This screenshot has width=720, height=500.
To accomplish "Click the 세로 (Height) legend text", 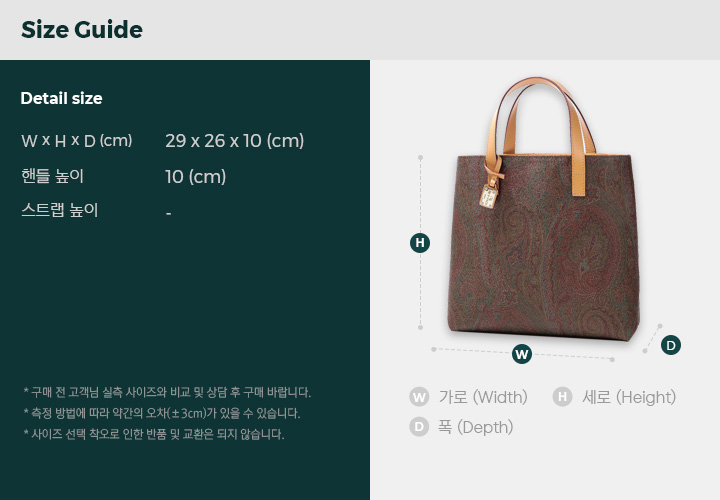I will [629, 397].
